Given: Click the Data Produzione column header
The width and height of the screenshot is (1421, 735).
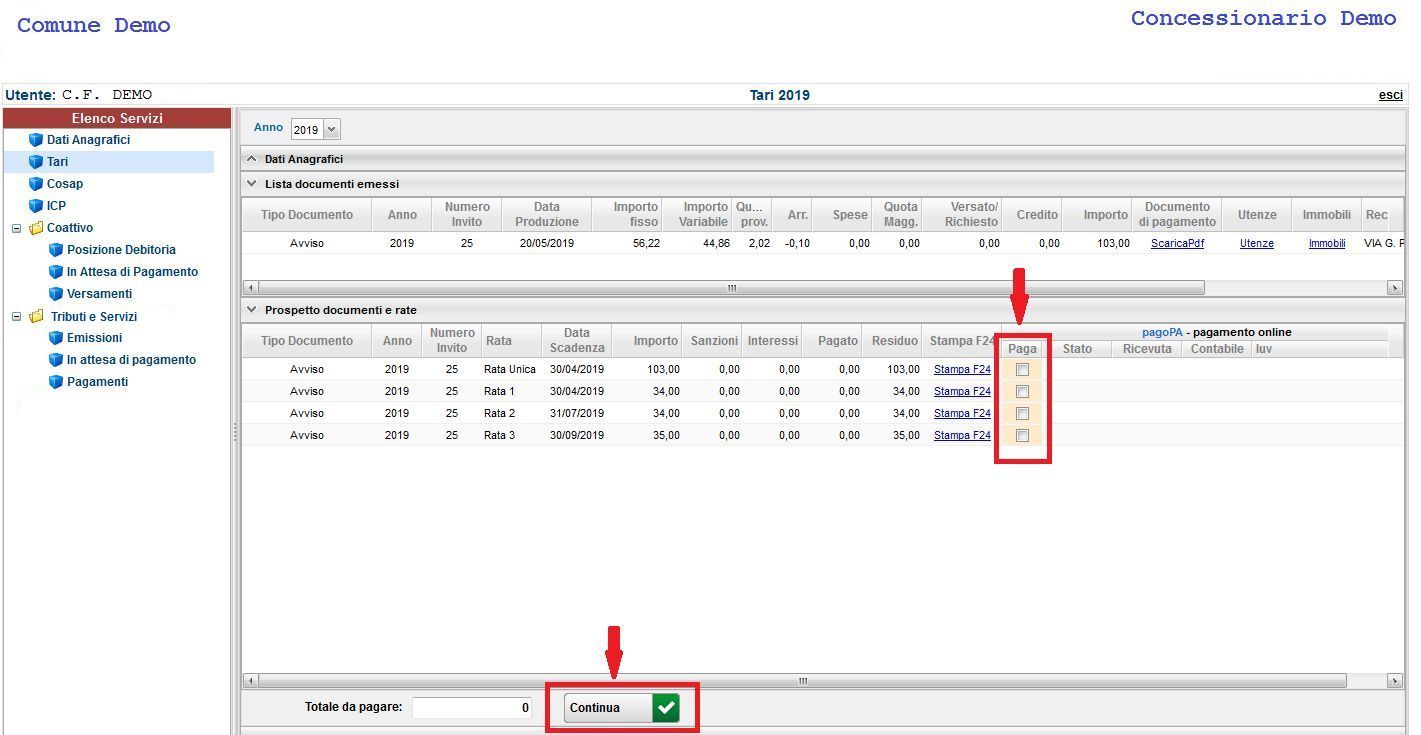Looking at the screenshot, I should [547, 215].
